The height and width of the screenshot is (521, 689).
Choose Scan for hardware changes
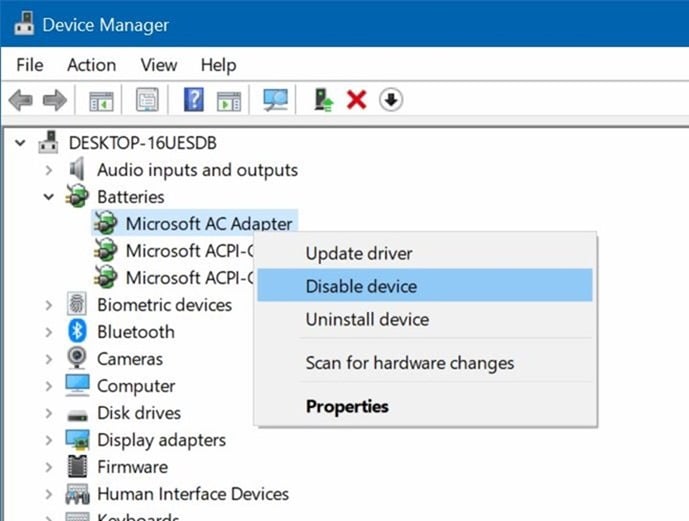click(x=425, y=363)
